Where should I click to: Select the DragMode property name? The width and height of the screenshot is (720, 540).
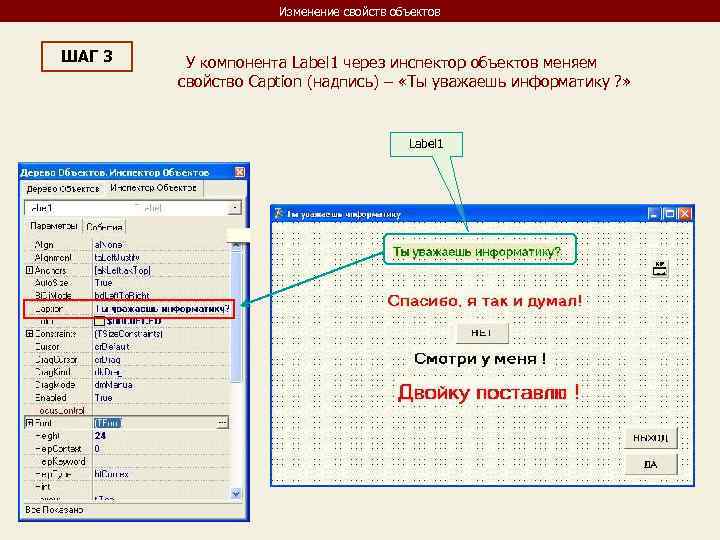55,385
